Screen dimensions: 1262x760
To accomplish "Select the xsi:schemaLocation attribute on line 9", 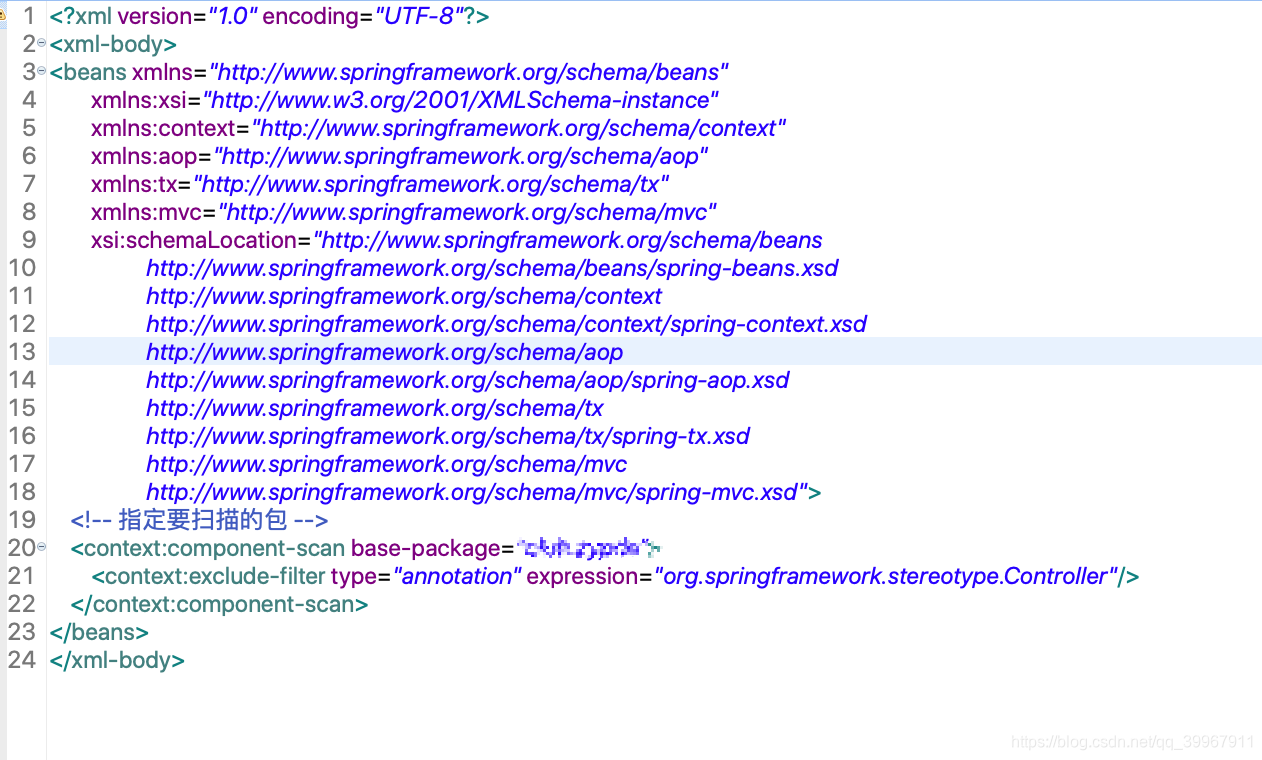I will (x=193, y=240).
